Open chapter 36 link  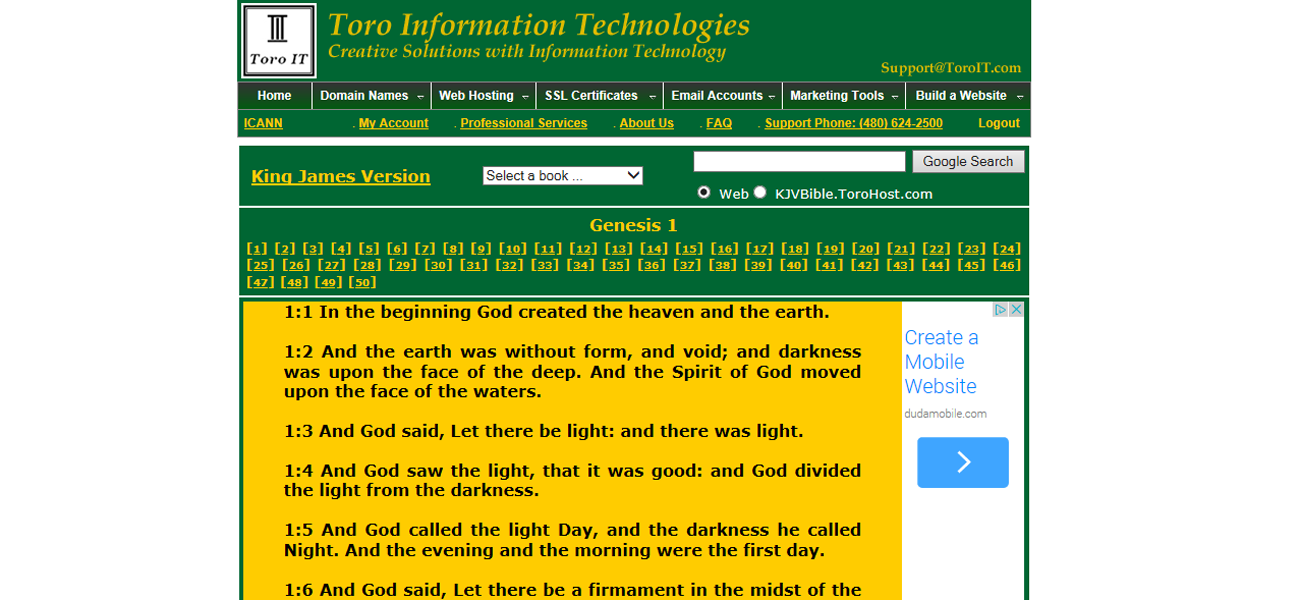pyautogui.click(x=652, y=265)
